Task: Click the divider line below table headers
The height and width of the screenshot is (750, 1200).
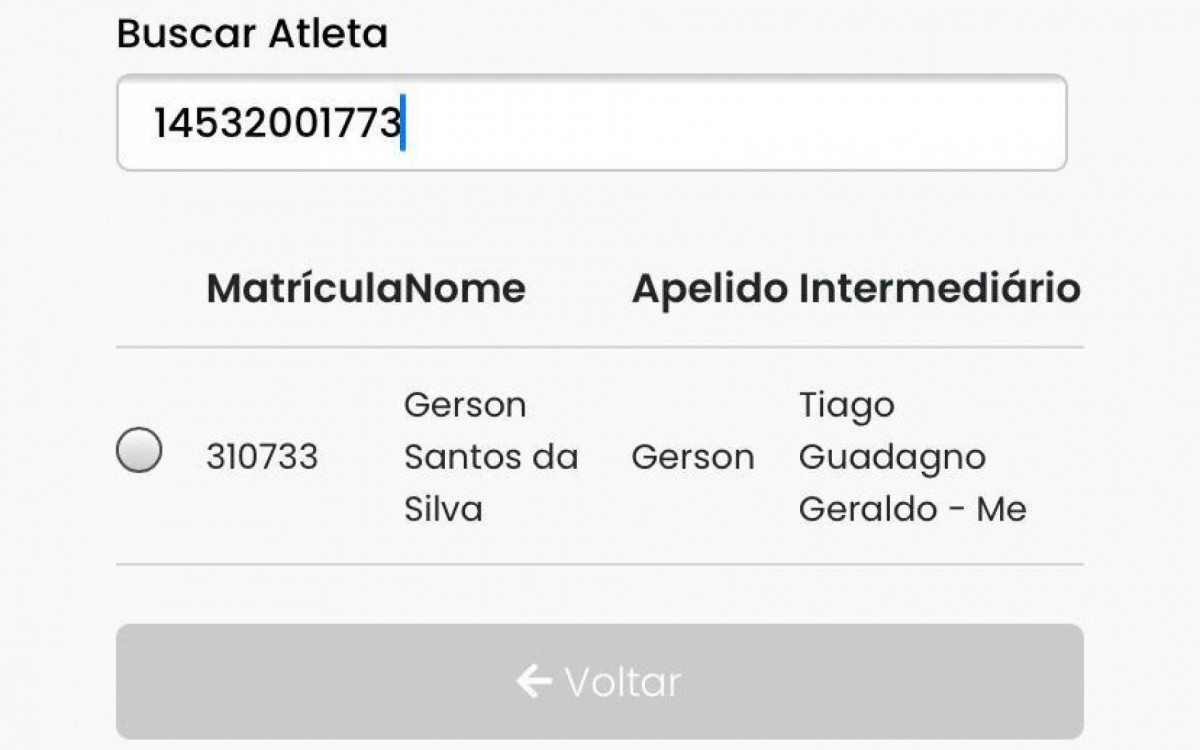Action: [600, 348]
